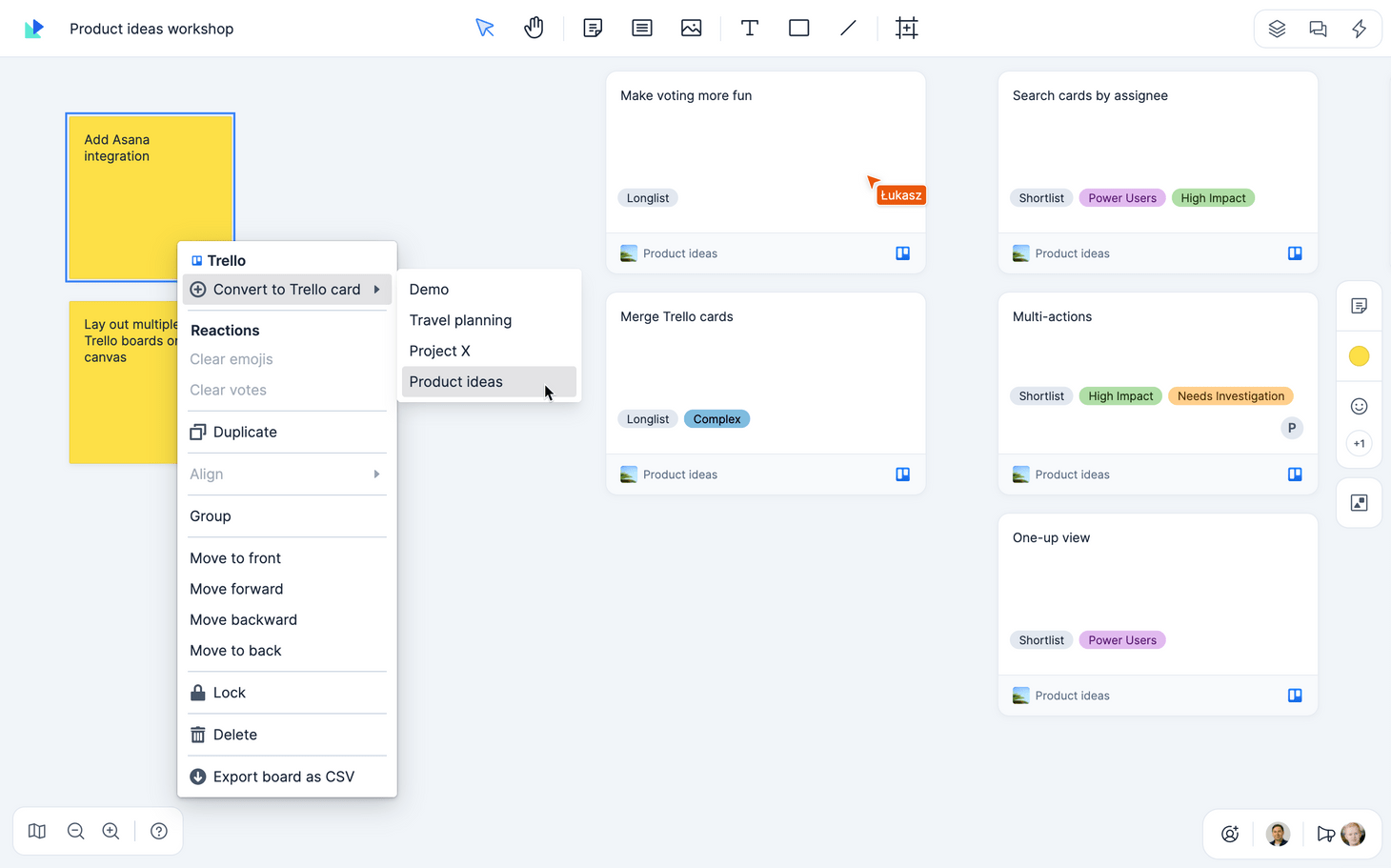Expand the Convert to Trello card submenu
The image size is (1391, 868).
(287, 289)
